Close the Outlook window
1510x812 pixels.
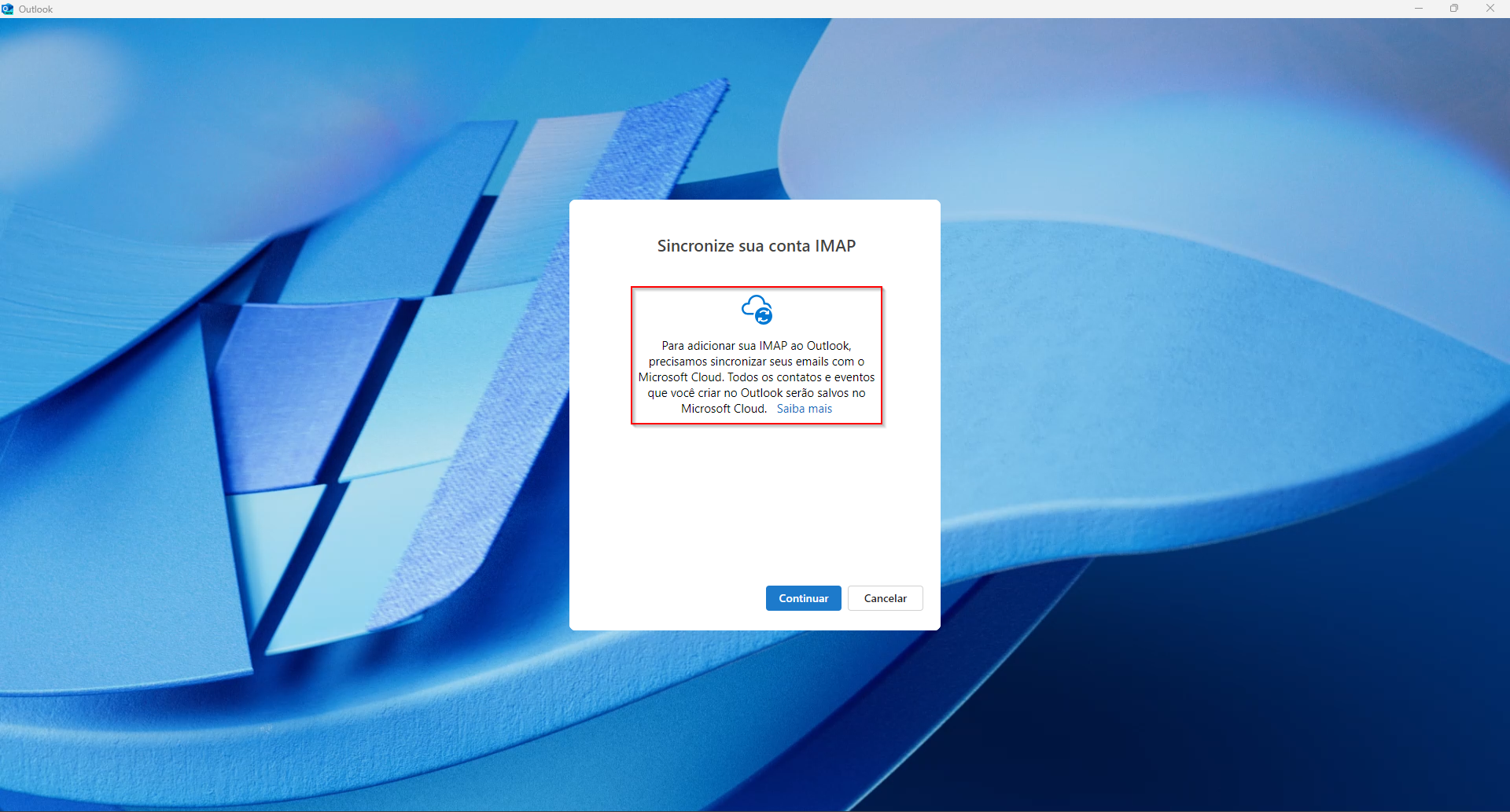click(1490, 9)
